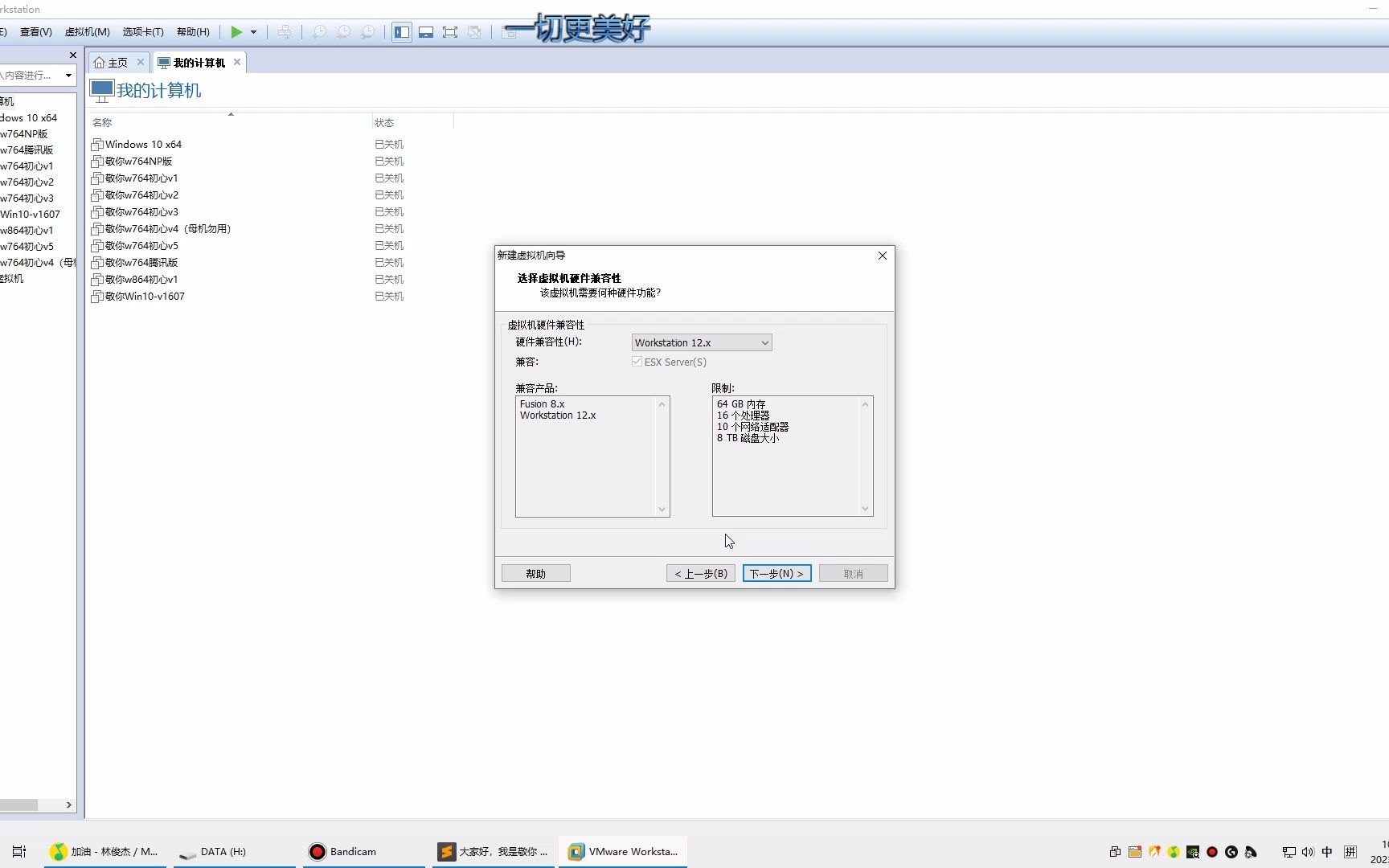Click the 取消 cancel button
This screenshot has height=868, width=1389.
point(854,574)
